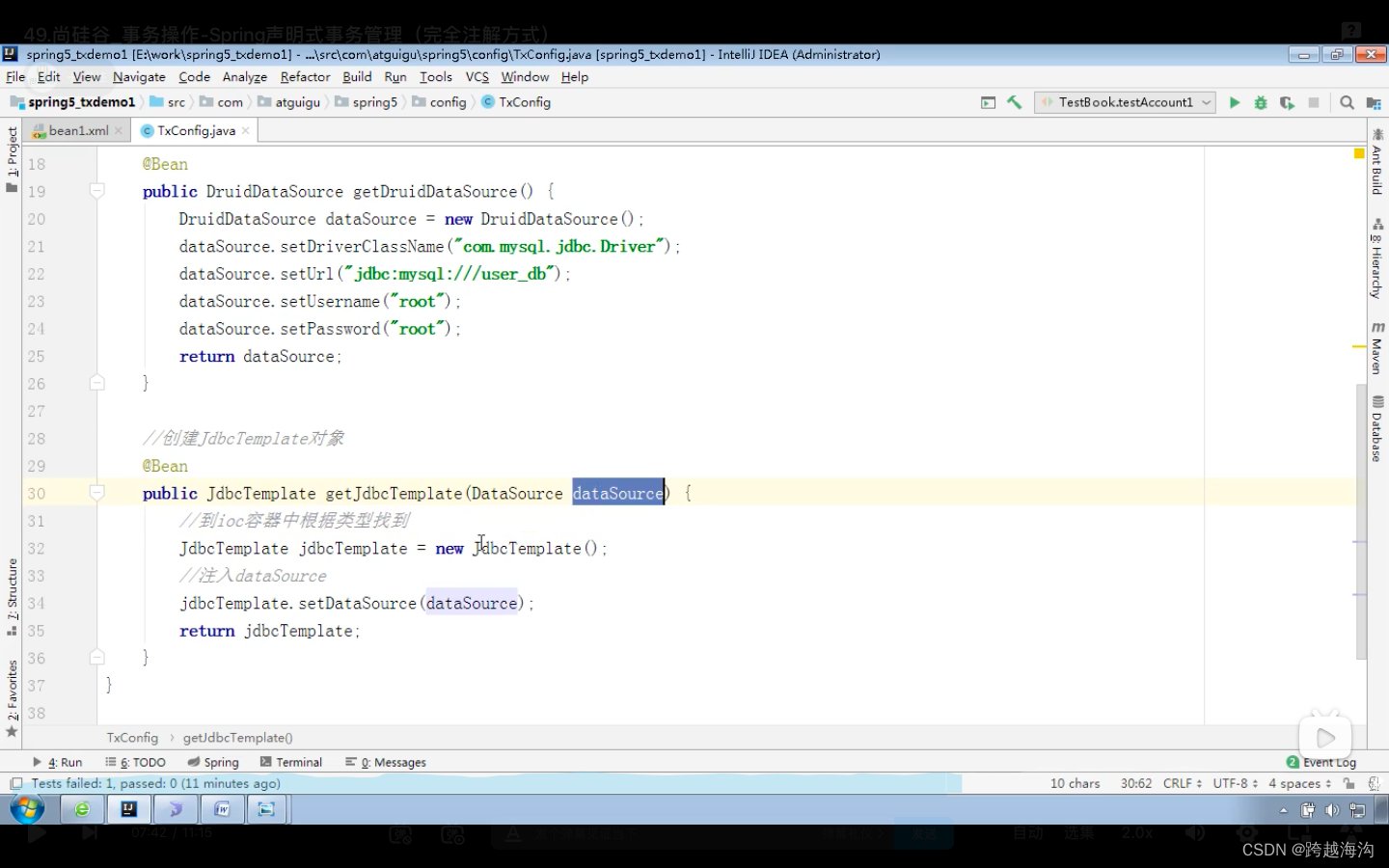The height and width of the screenshot is (868, 1389).
Task: Open the Ant Build side panel
Action: pyautogui.click(x=1377, y=161)
